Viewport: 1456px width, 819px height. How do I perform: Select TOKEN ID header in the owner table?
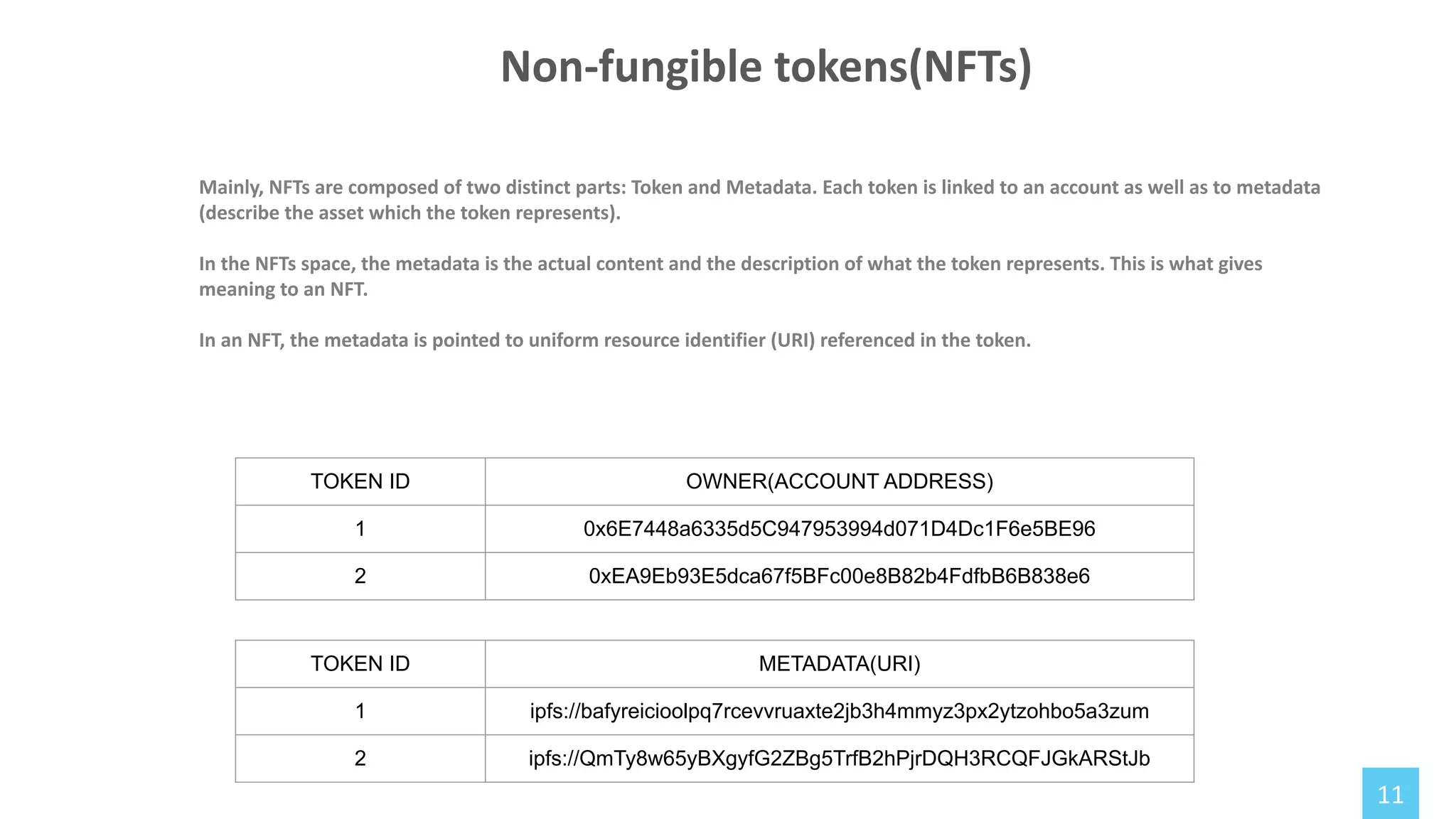(x=360, y=482)
